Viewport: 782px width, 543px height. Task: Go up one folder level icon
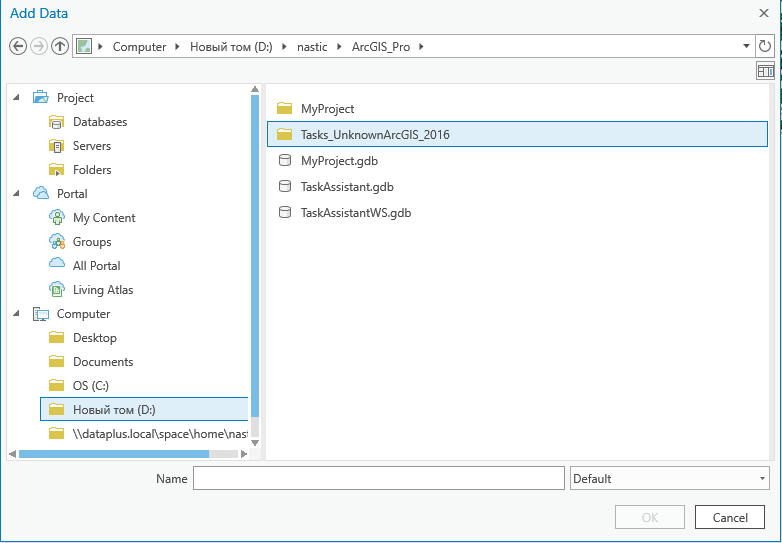click(x=60, y=47)
